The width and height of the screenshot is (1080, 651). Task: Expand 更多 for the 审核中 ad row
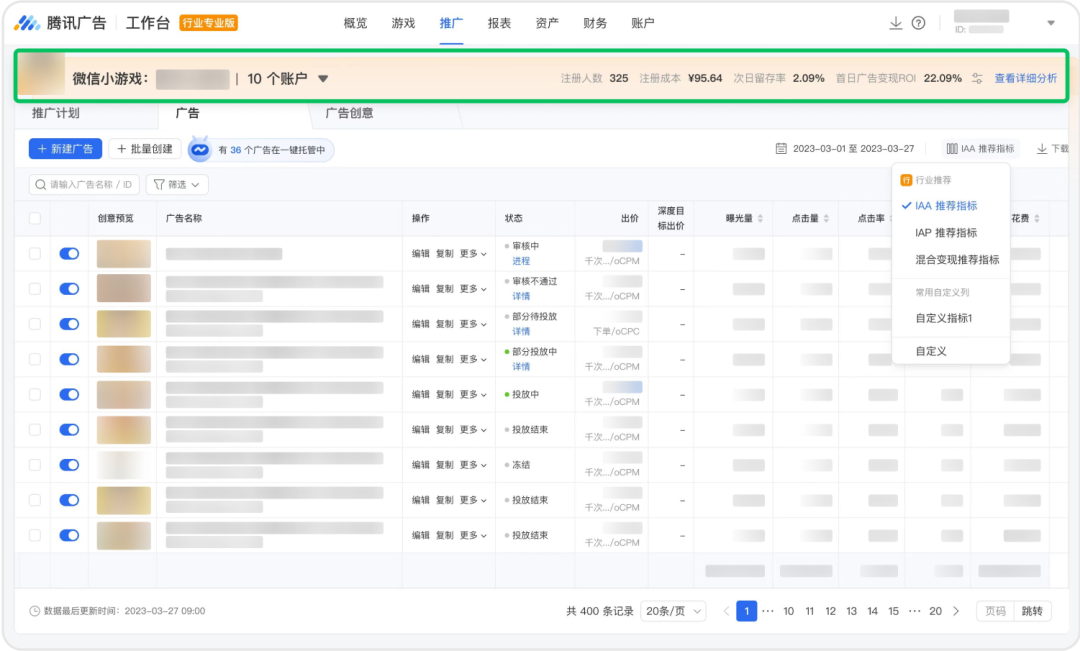click(473, 254)
